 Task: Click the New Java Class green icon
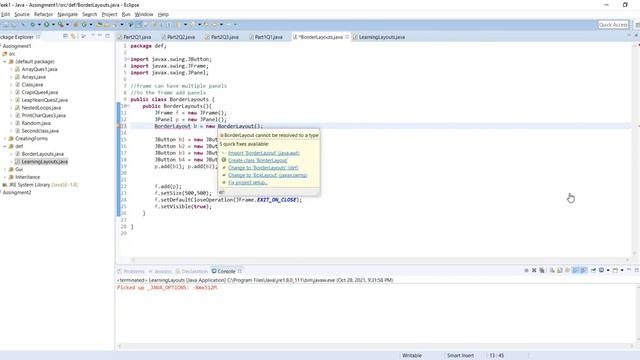tap(84, 24)
